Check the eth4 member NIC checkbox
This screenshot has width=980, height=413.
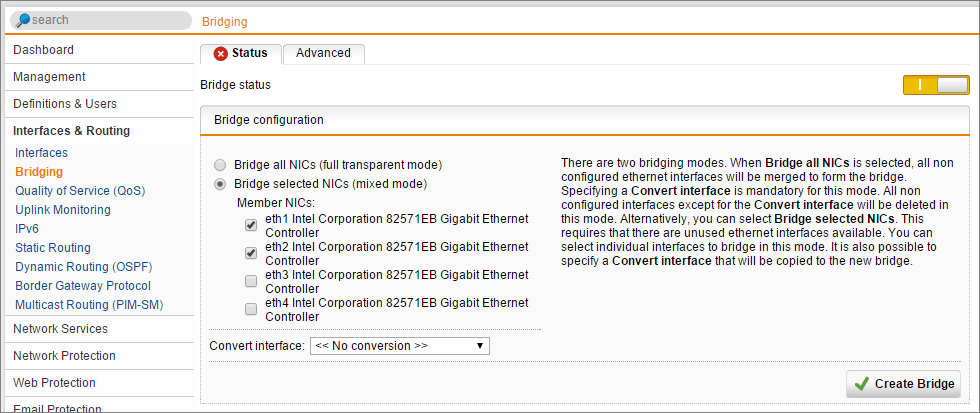tap(251, 310)
